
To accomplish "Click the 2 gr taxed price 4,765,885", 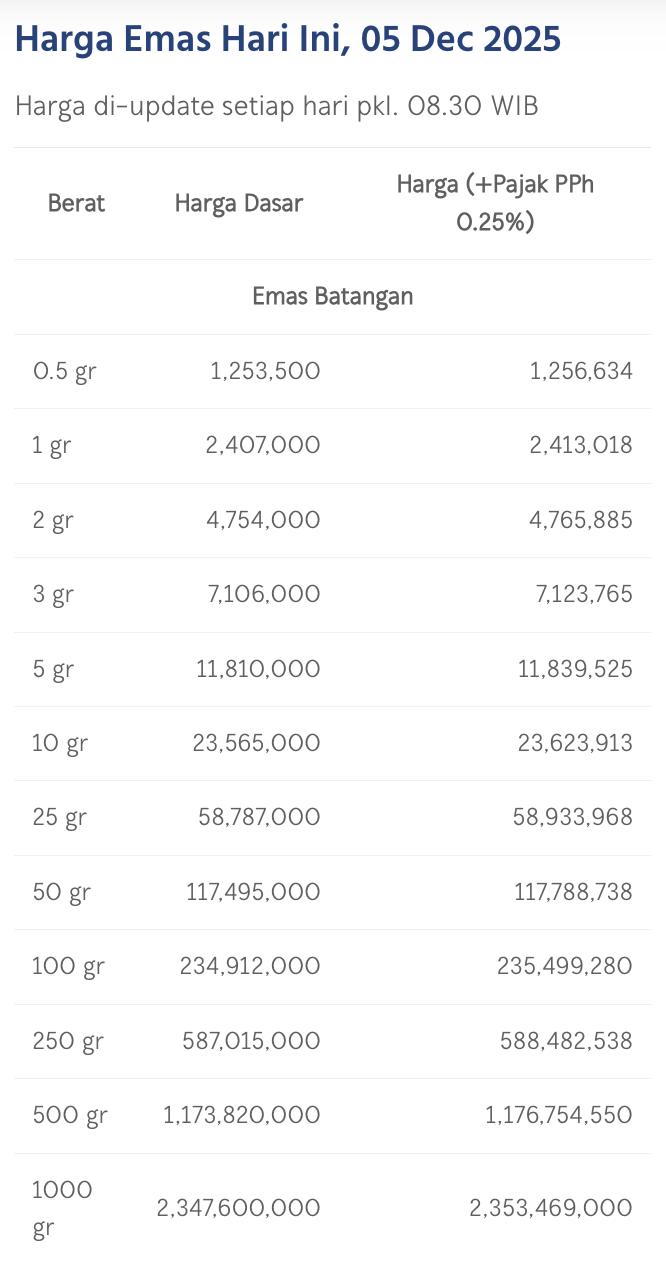I will pyautogui.click(x=581, y=520).
